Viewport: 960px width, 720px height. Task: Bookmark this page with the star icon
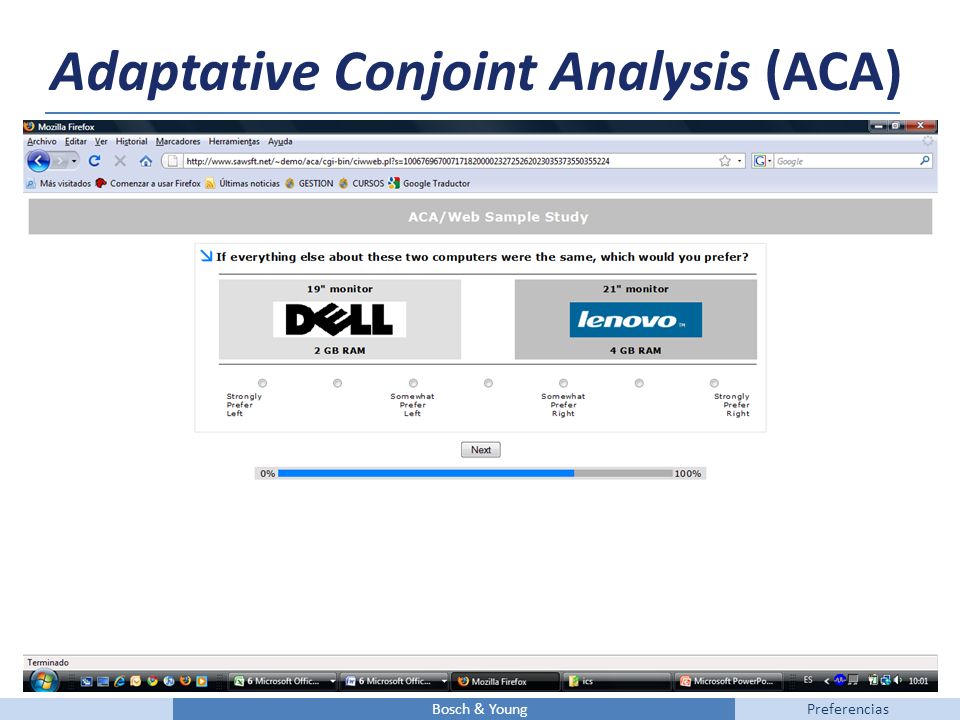tap(725, 161)
